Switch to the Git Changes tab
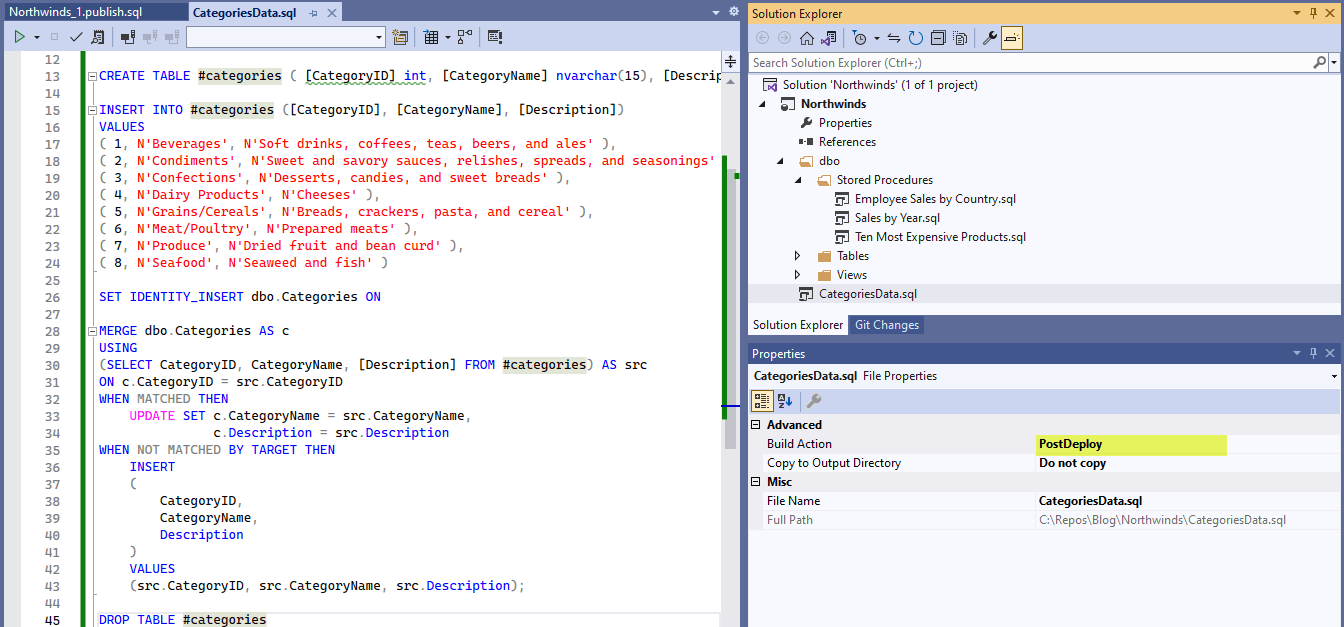Screen dimensions: 1344x627 [x=886, y=324]
